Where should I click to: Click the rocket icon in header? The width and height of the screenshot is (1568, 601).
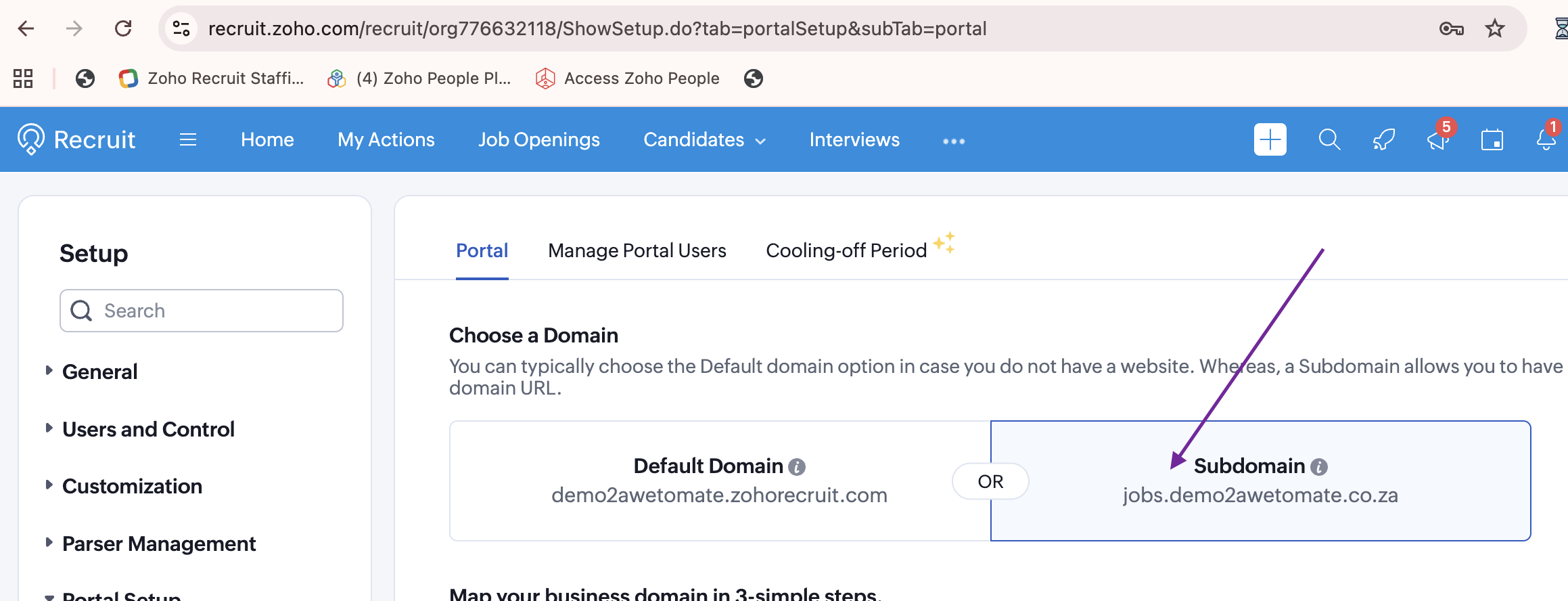[x=1383, y=140]
